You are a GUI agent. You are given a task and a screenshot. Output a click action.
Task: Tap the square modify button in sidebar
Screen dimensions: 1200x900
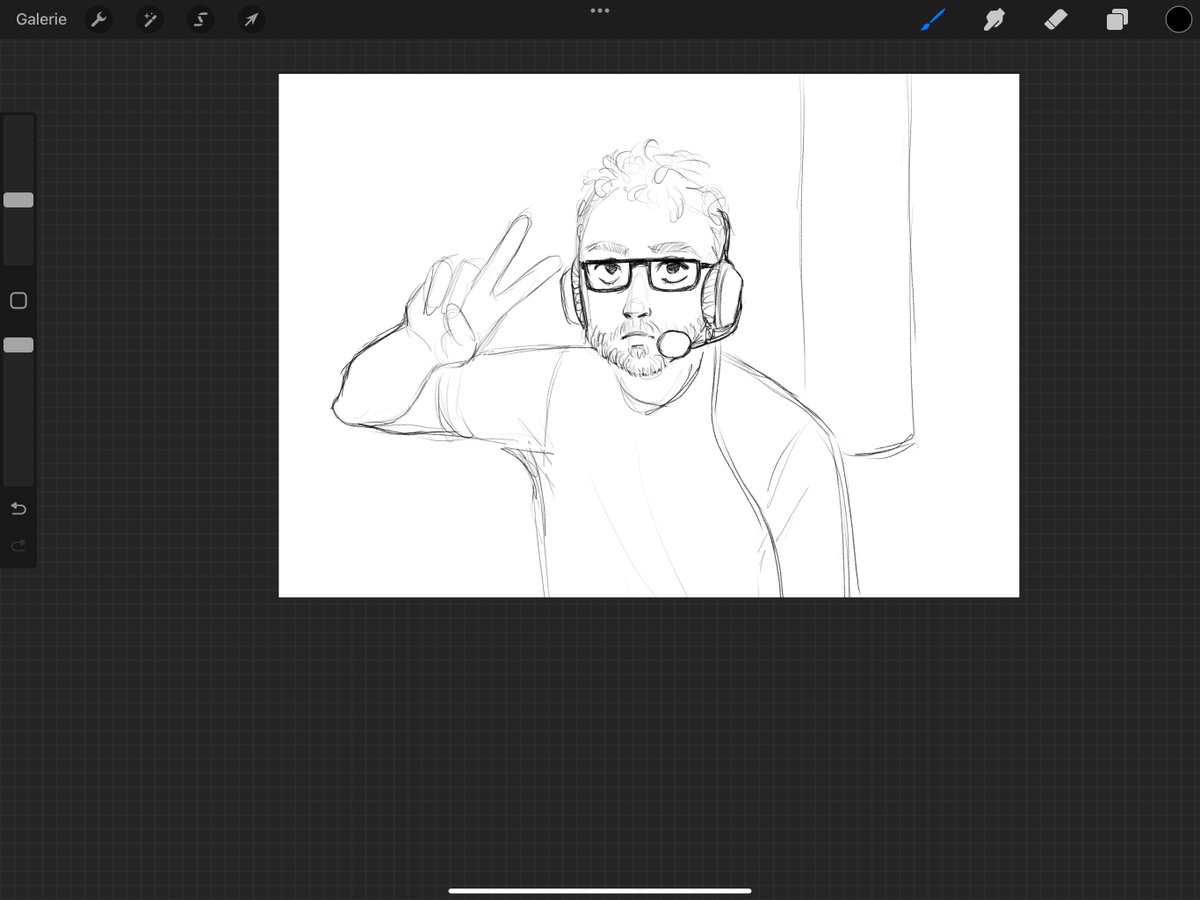click(18, 300)
